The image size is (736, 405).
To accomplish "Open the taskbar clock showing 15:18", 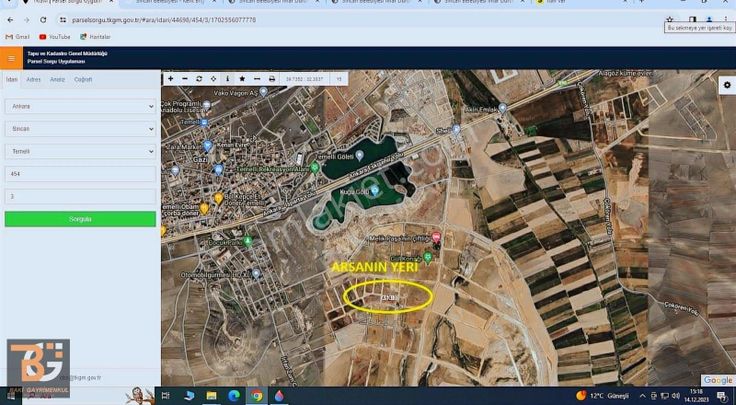I will click(x=697, y=396).
